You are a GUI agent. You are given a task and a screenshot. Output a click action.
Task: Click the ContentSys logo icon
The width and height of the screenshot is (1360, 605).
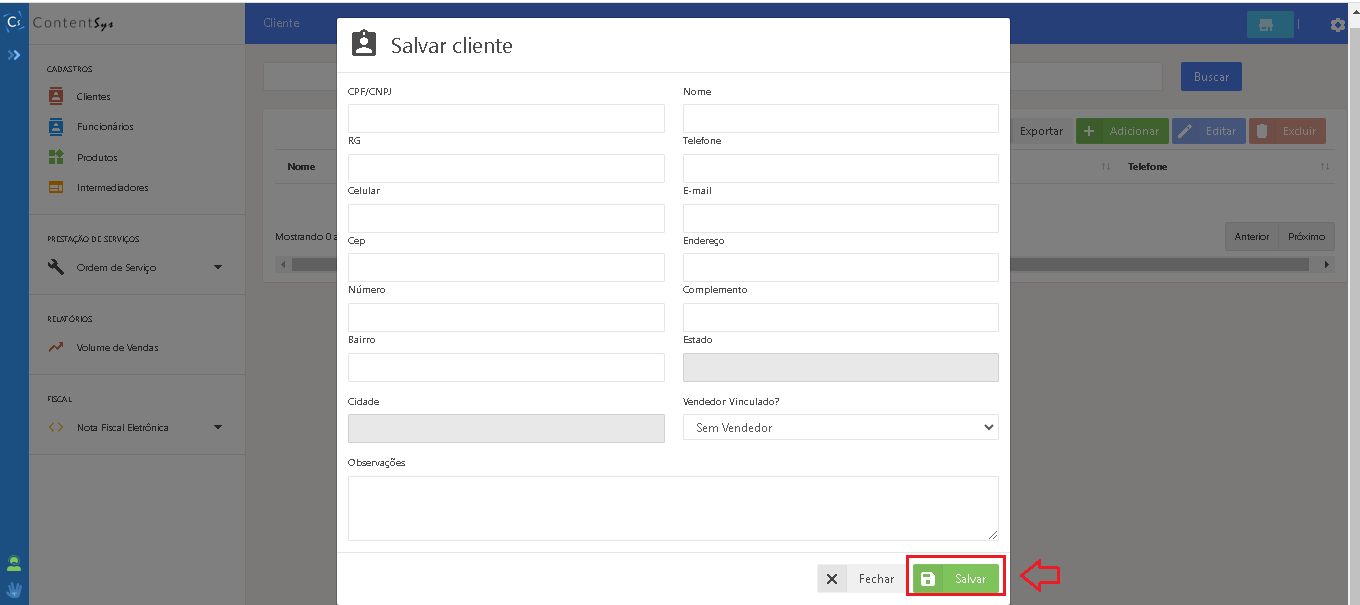[x=14, y=22]
